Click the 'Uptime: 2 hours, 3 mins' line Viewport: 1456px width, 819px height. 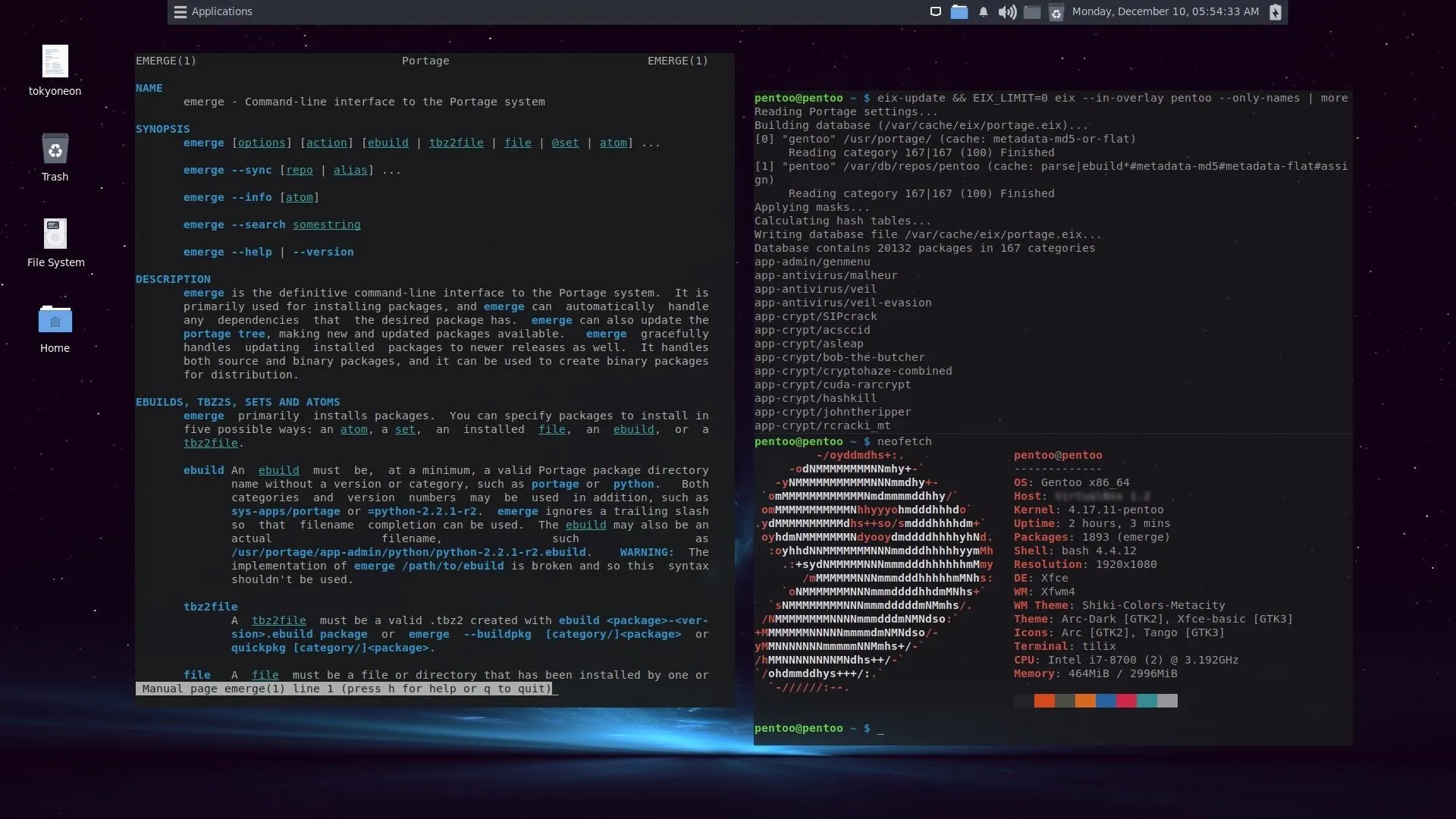point(1092,524)
